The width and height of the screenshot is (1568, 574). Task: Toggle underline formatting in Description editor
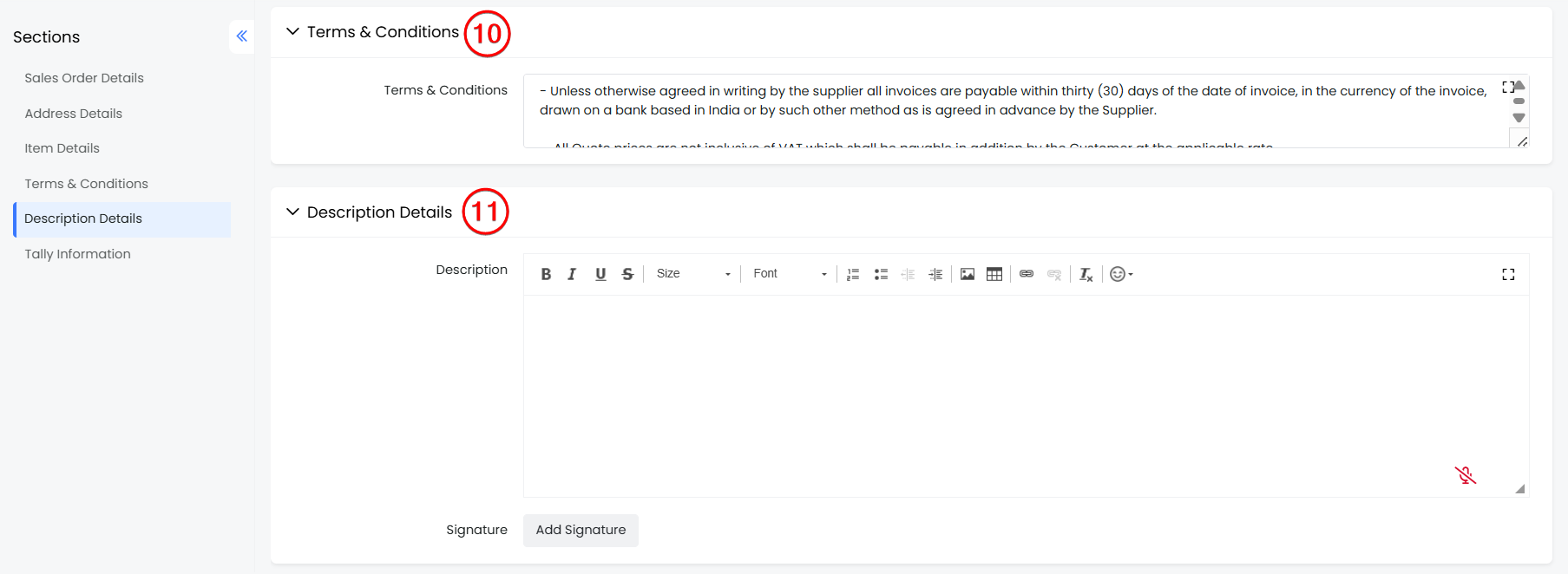tap(600, 274)
